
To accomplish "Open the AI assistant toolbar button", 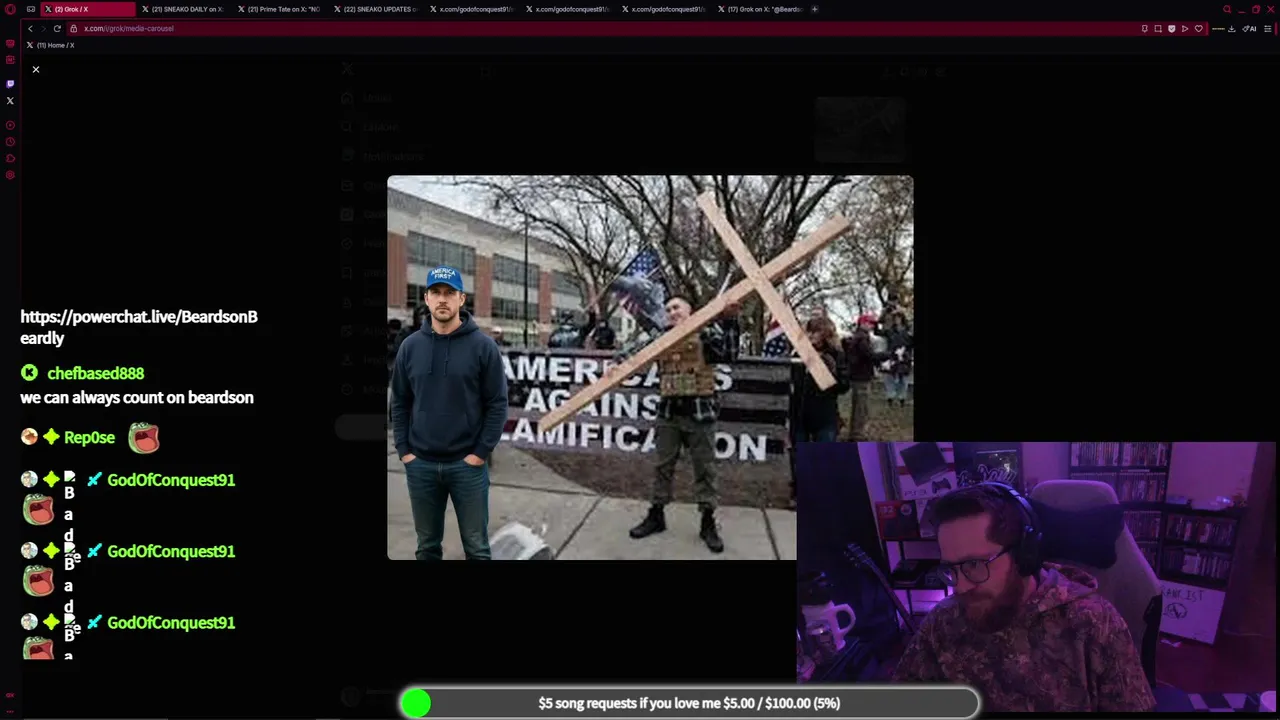I will click(1250, 28).
